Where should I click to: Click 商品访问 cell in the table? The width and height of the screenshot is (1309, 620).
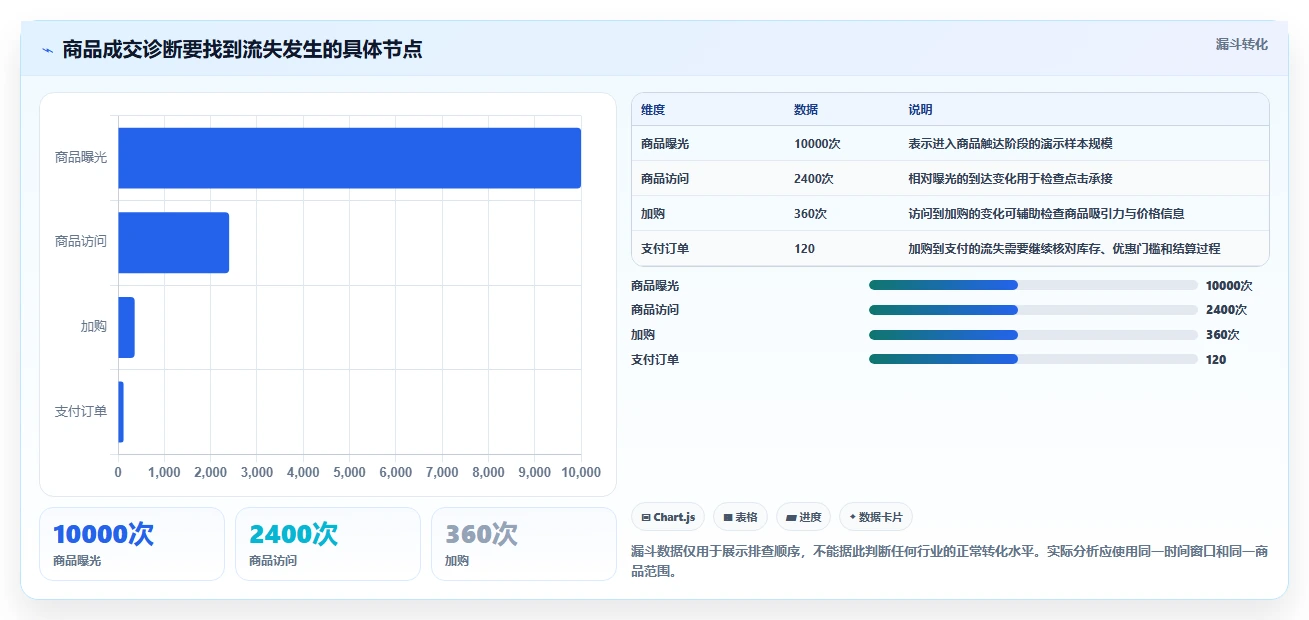coord(665,179)
